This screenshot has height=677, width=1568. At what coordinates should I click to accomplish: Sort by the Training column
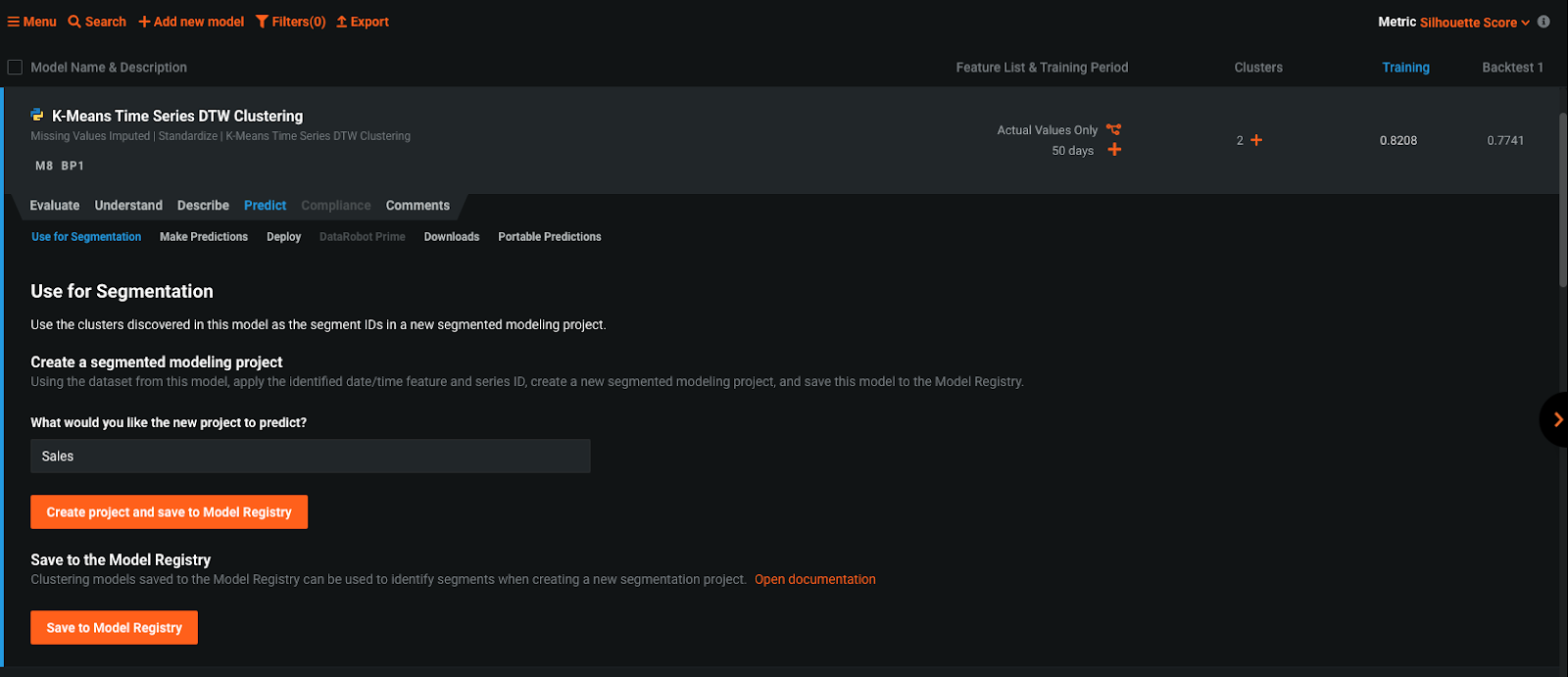[1405, 68]
